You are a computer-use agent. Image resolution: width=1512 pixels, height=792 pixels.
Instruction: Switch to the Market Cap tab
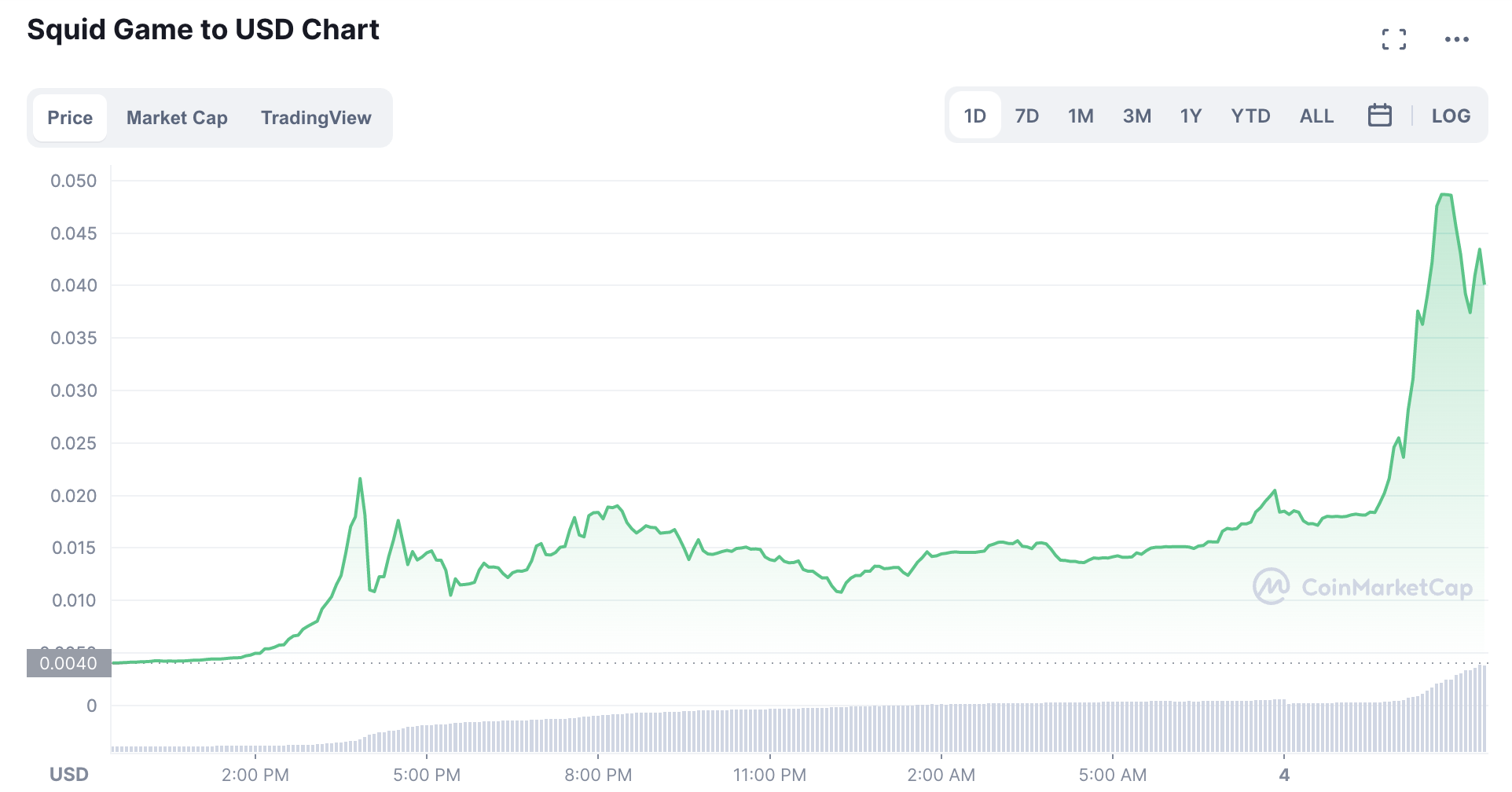(177, 118)
